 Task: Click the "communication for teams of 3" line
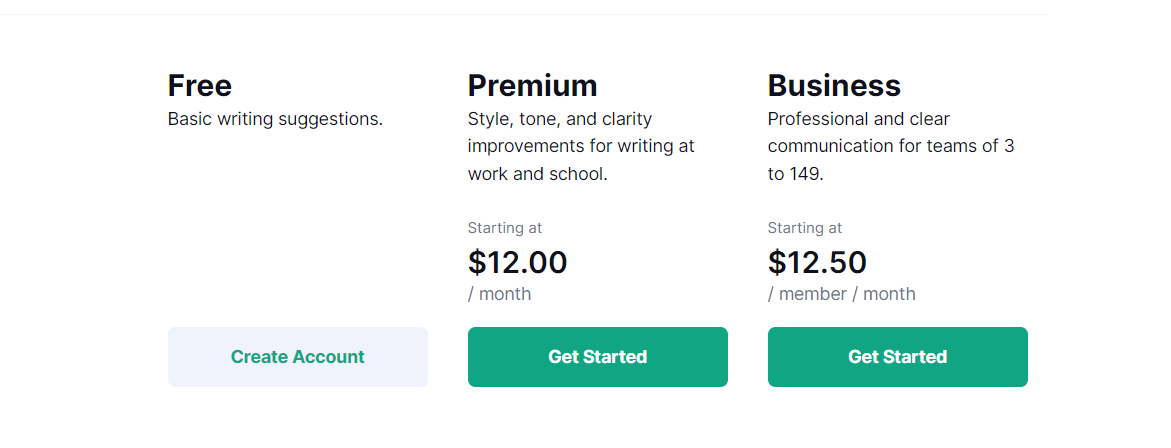click(891, 146)
